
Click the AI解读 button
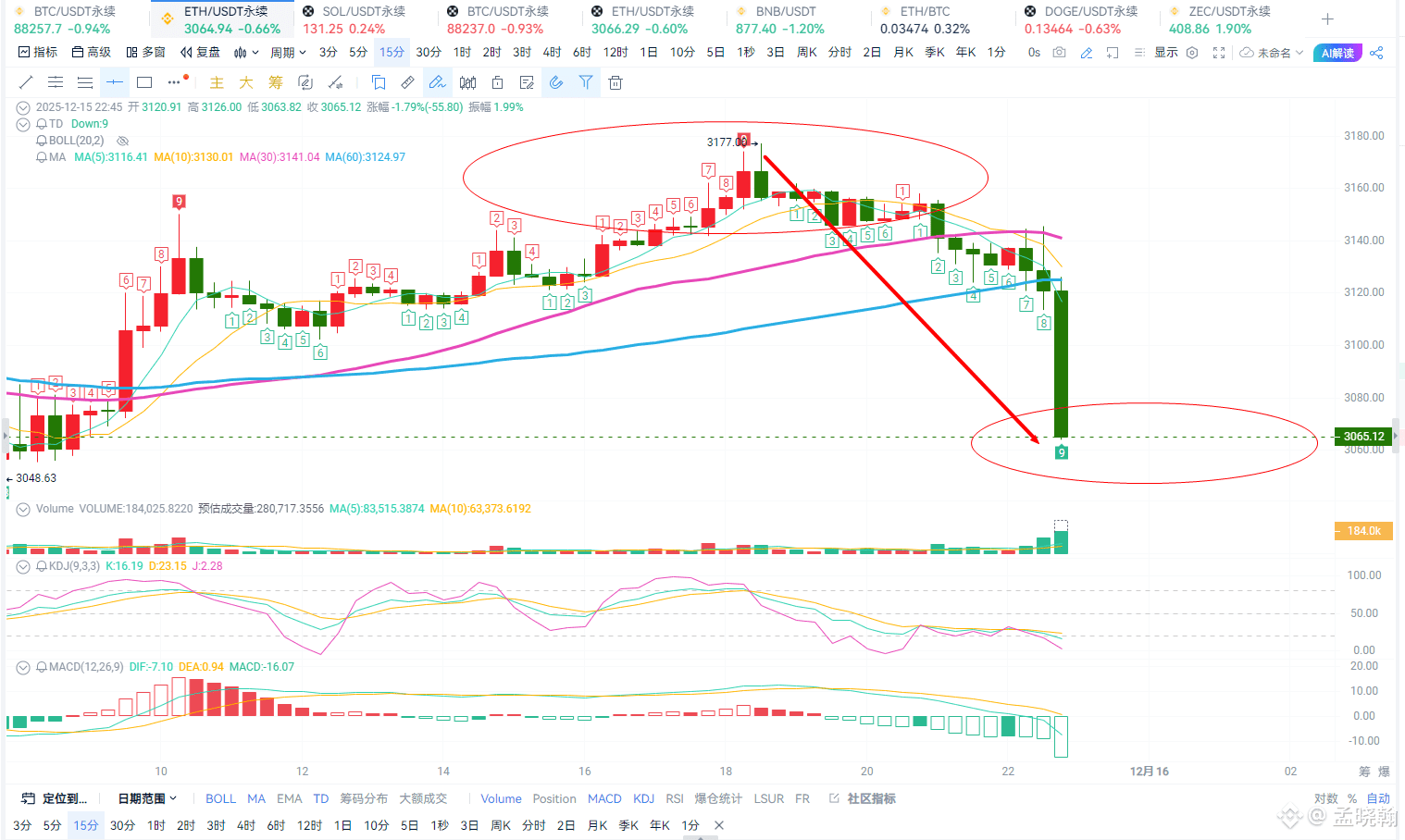(x=1337, y=53)
